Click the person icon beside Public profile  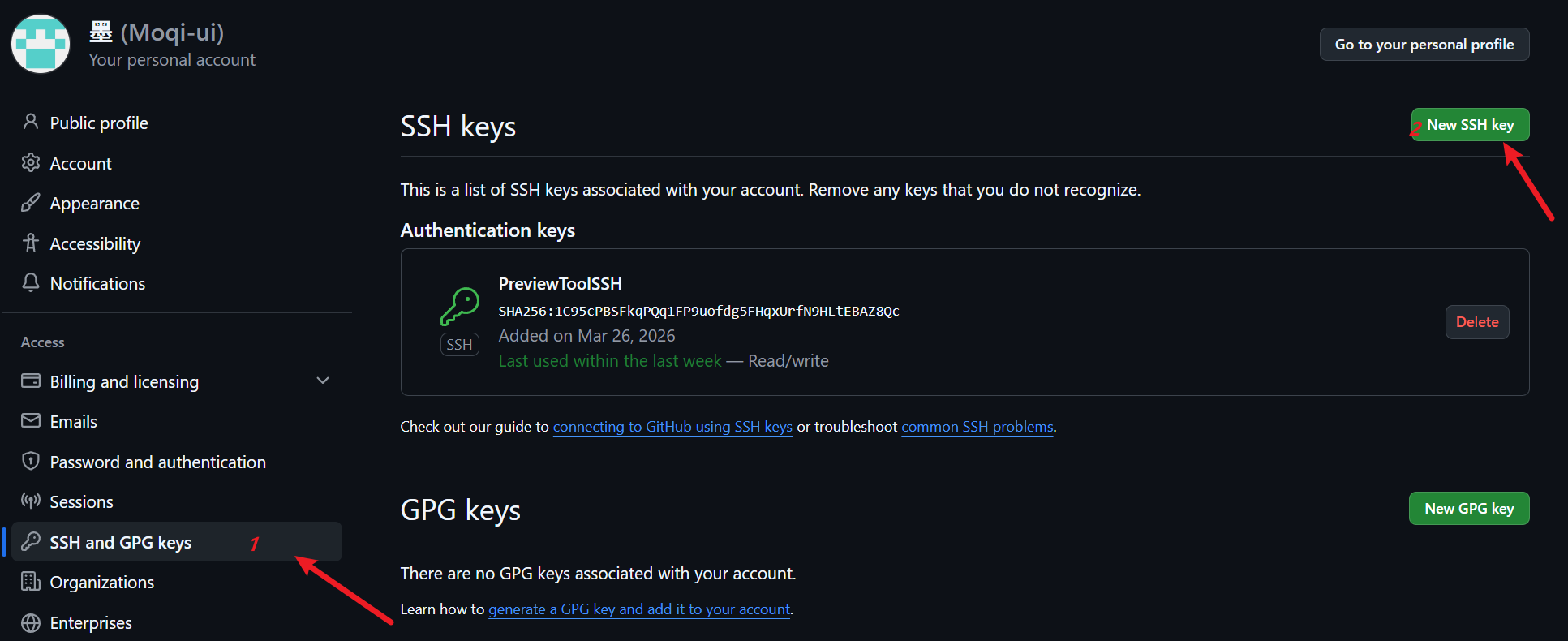[x=31, y=122]
